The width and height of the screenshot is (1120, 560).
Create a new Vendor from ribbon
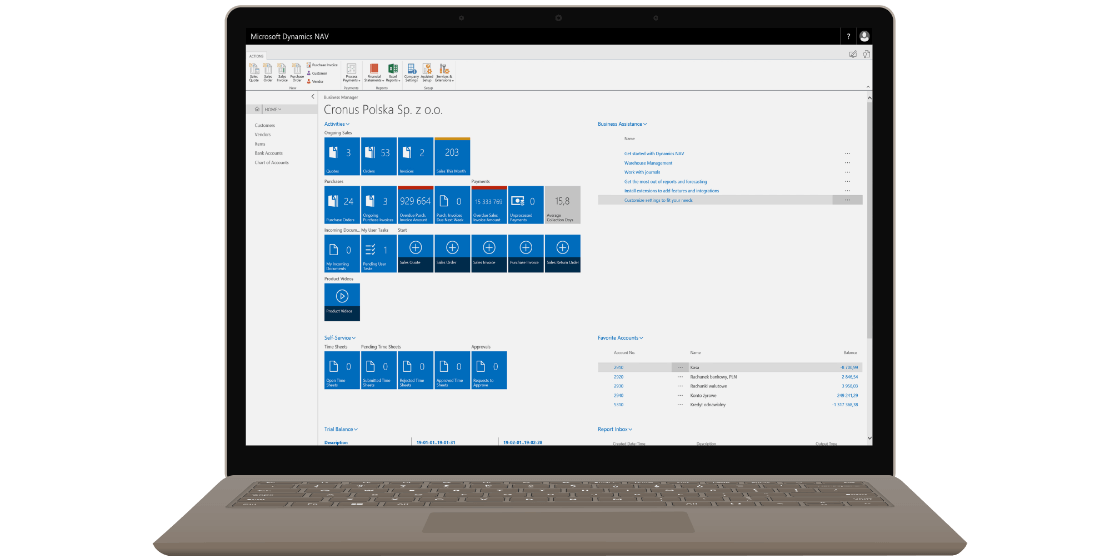[316, 81]
